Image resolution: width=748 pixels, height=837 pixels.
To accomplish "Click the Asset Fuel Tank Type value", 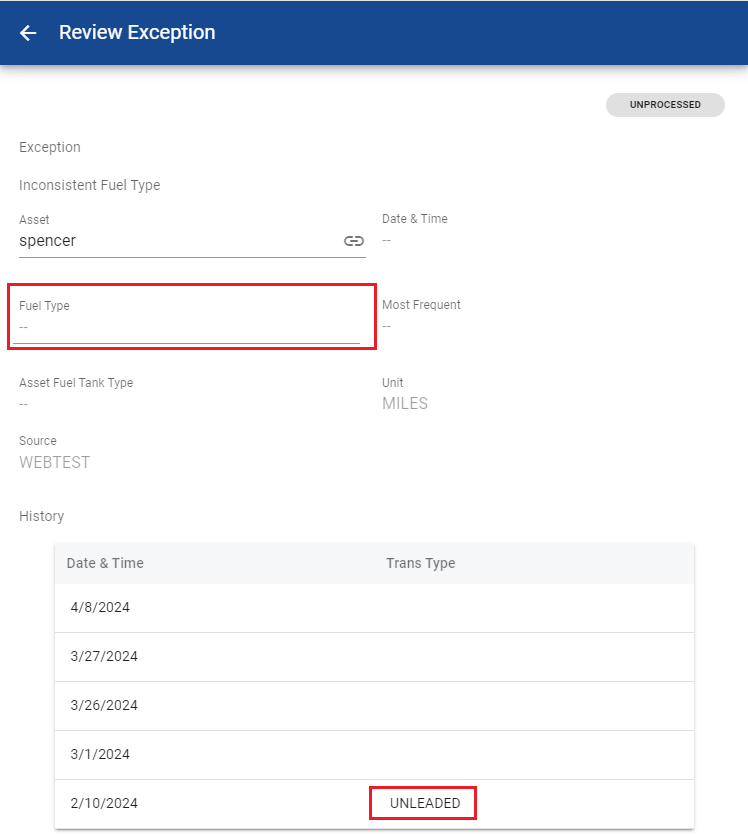I will click(x=24, y=404).
